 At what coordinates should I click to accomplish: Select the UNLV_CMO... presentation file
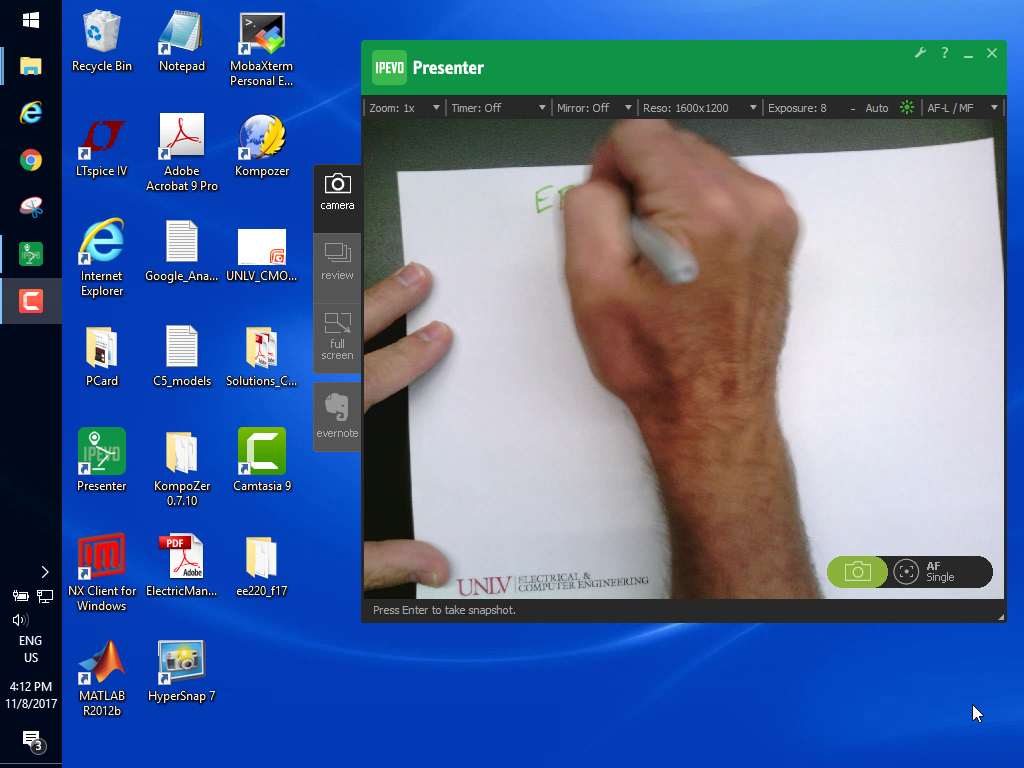tap(262, 255)
